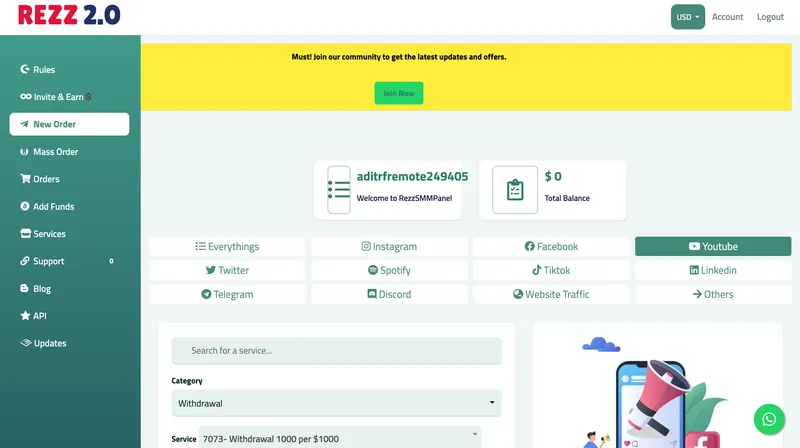Open the Account link in header
Screen dimensions: 800x448
727,17
